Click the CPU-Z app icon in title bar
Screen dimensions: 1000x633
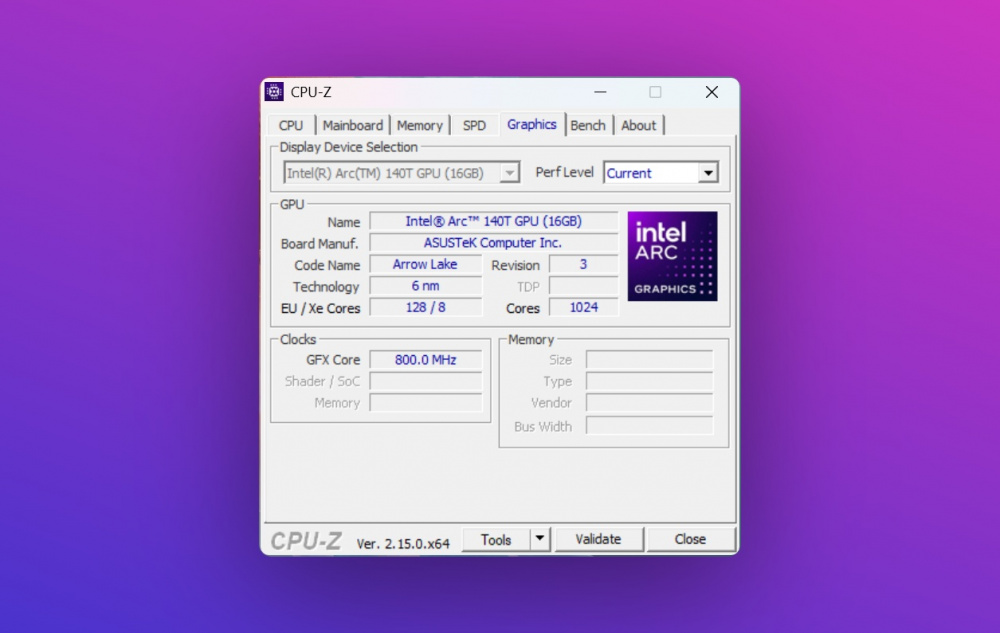tap(274, 92)
